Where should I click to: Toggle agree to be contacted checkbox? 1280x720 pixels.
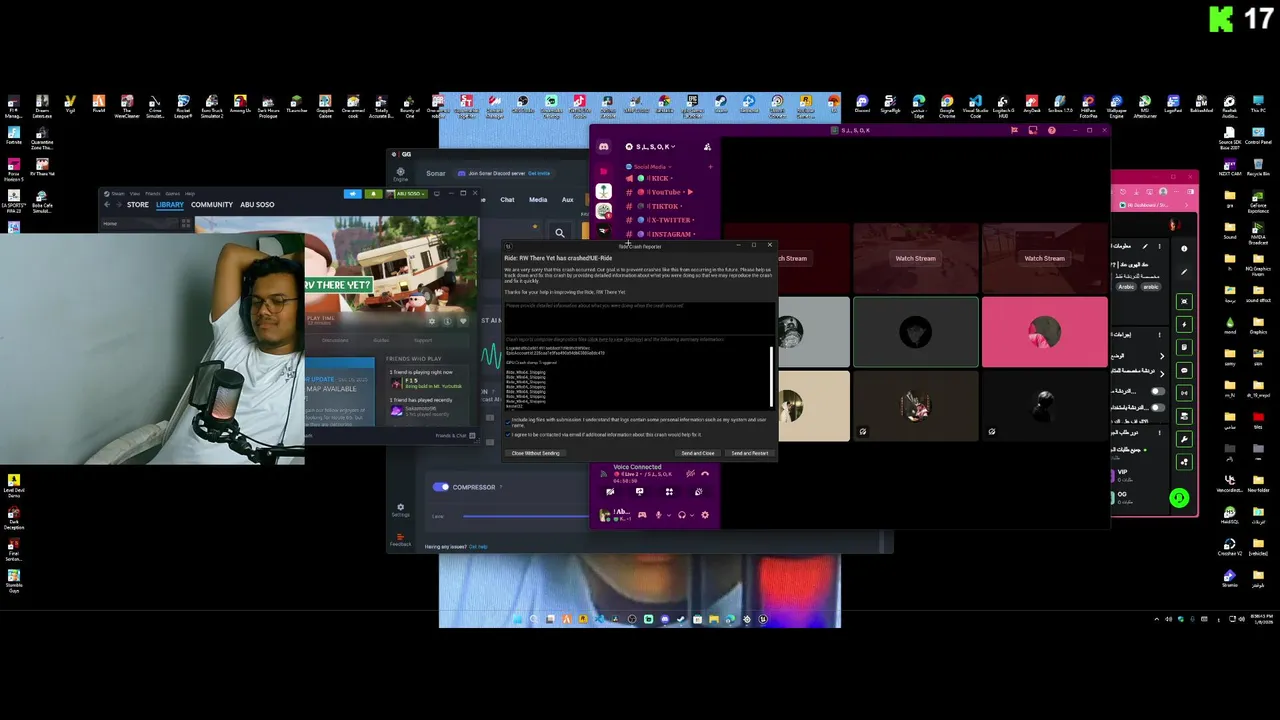point(508,434)
